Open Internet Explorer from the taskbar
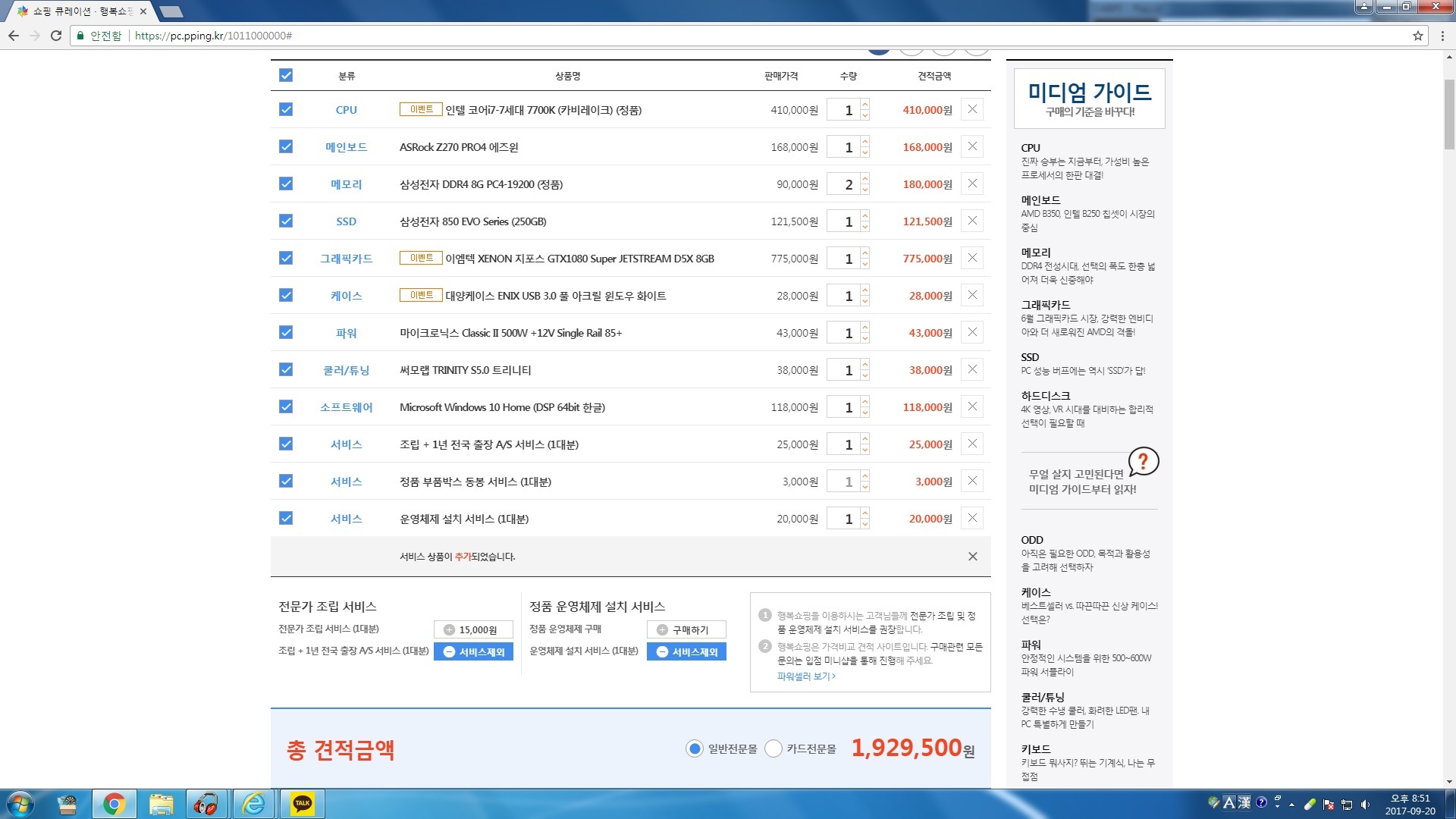Image resolution: width=1456 pixels, height=819 pixels. [x=253, y=803]
